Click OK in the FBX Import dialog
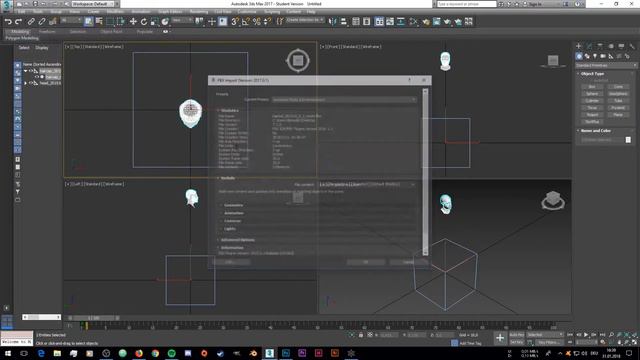Viewport: 640px width, 360px height. [x=366, y=262]
